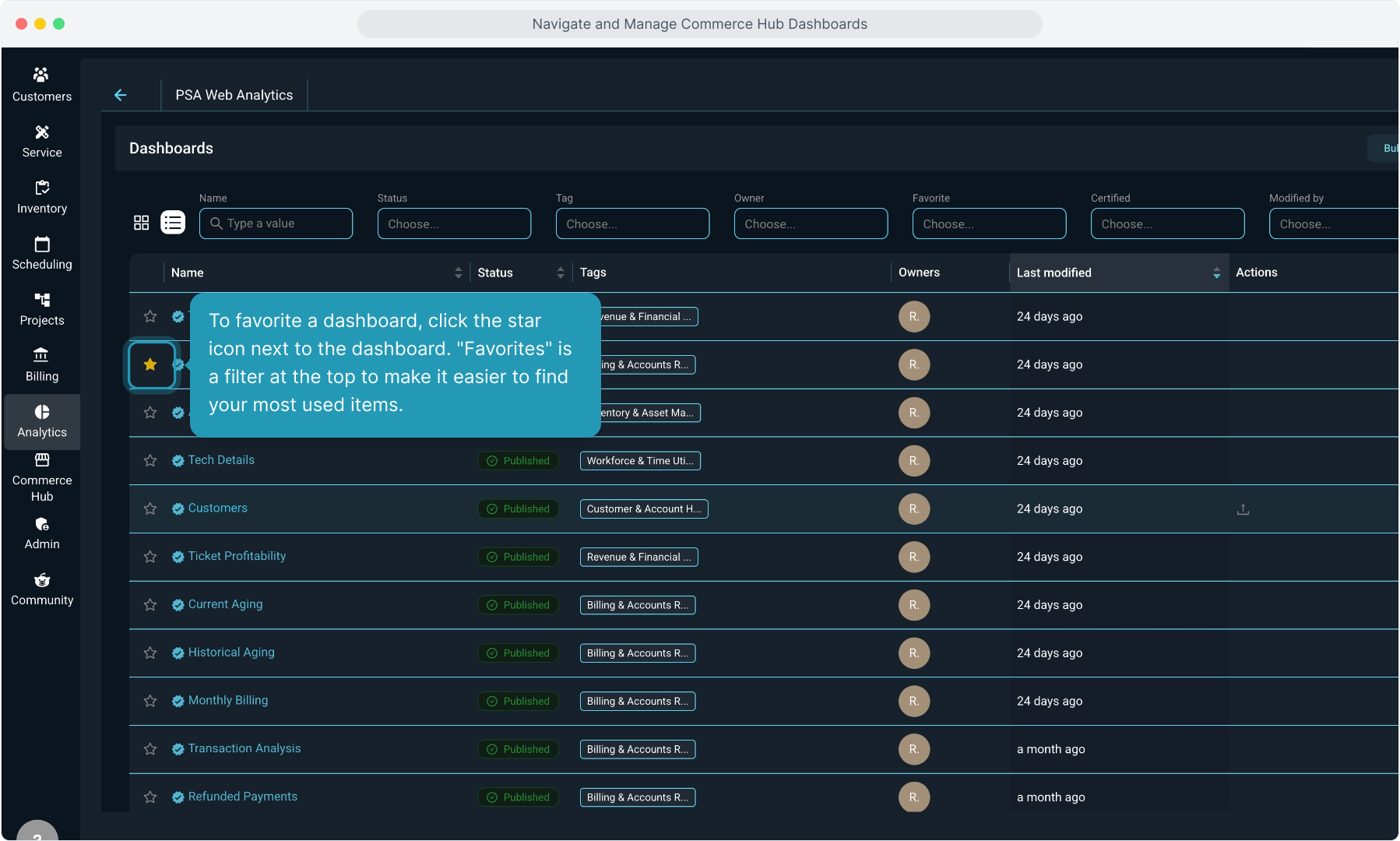Favorite the Tech Details dashboard star
The width and height of the screenshot is (1400, 841).
point(150,461)
